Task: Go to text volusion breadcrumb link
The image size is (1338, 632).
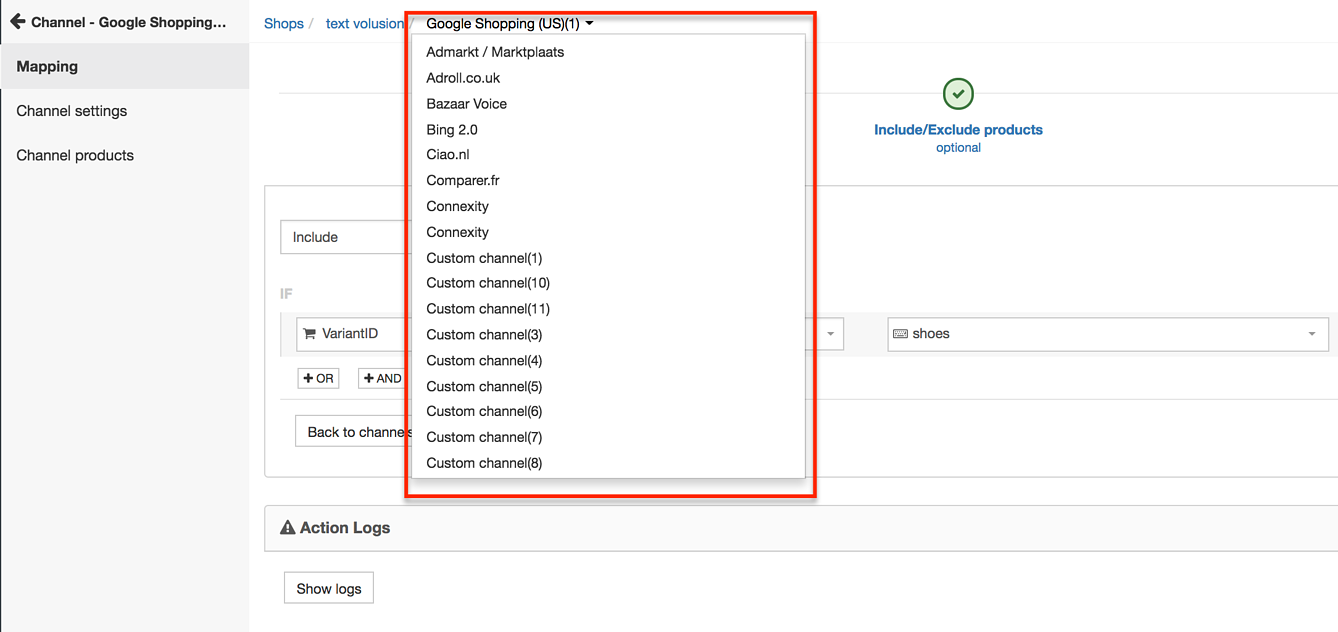Action: click(x=365, y=23)
